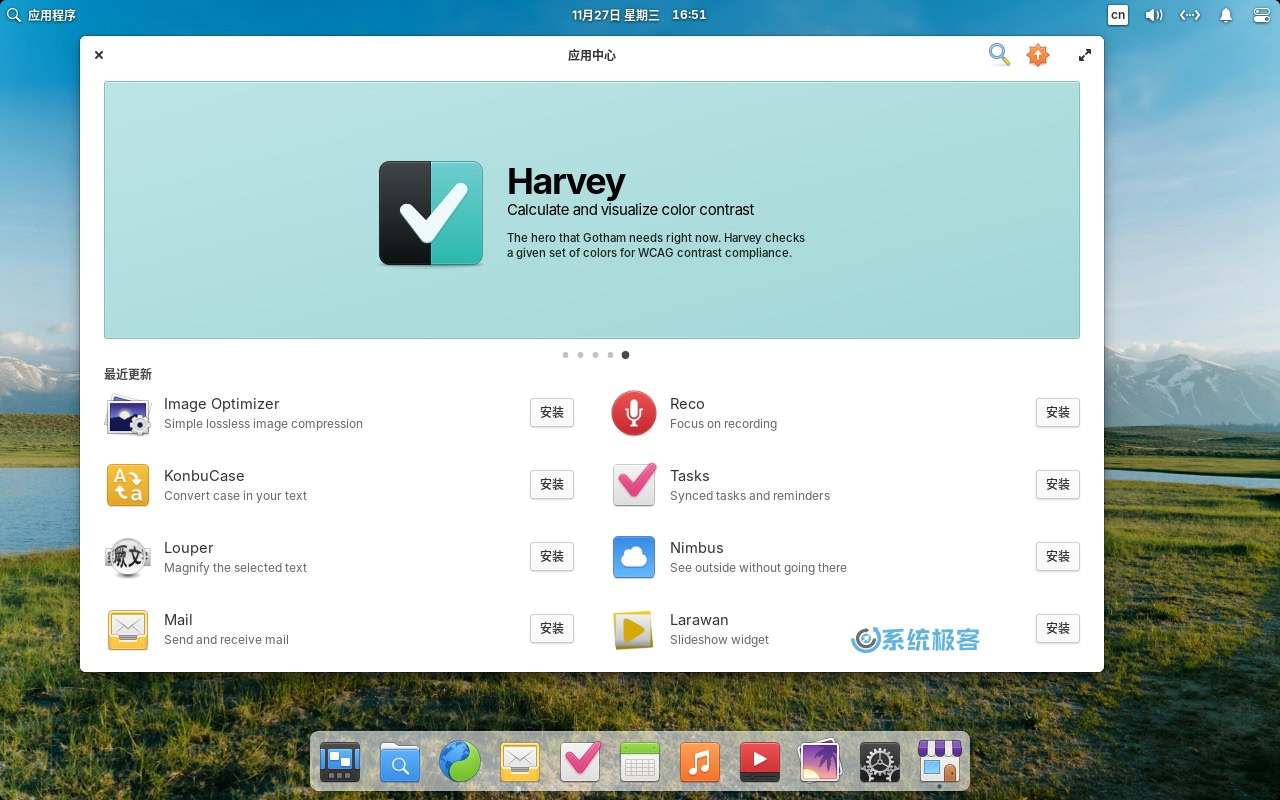The image size is (1280, 800).
Task: Launch Calendar from the dock
Action: click(x=640, y=763)
